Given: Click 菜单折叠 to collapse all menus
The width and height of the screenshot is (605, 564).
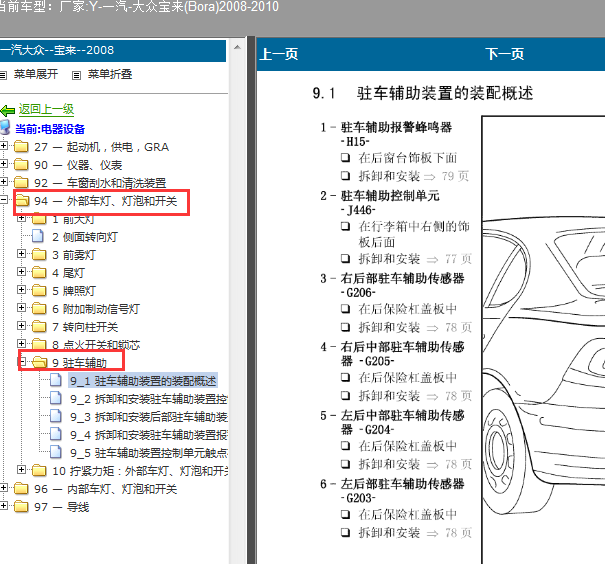Looking at the screenshot, I should [110, 74].
